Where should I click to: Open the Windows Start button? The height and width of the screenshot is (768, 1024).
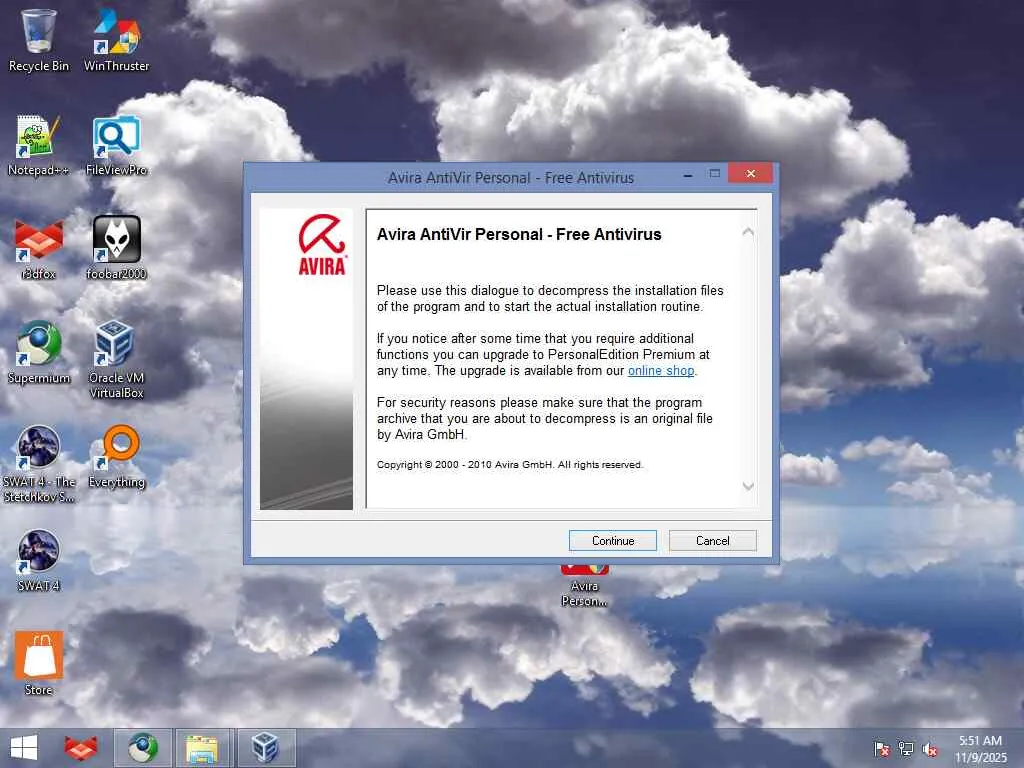(24, 748)
